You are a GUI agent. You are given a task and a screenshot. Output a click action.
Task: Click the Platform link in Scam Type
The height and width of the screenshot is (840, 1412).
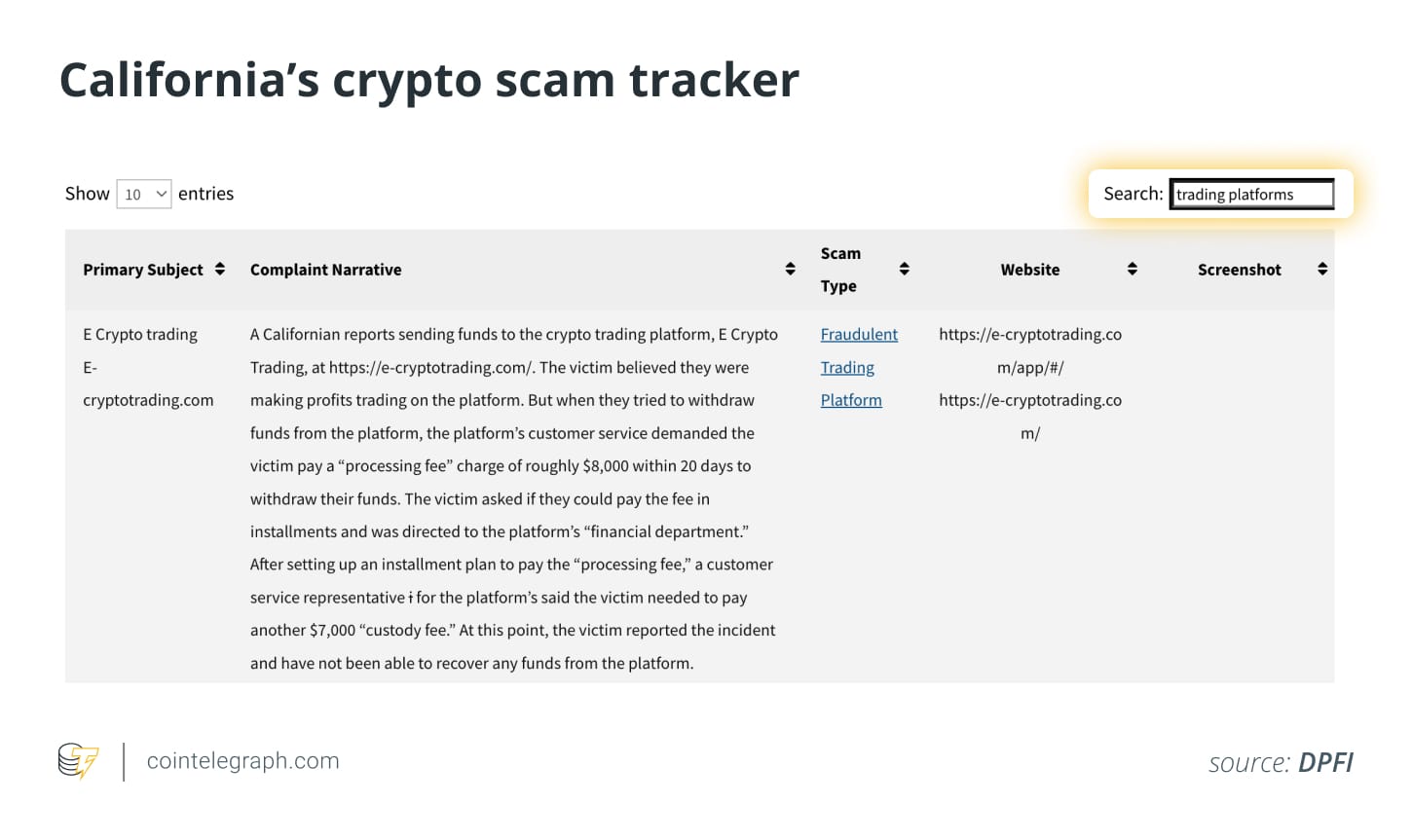(851, 400)
